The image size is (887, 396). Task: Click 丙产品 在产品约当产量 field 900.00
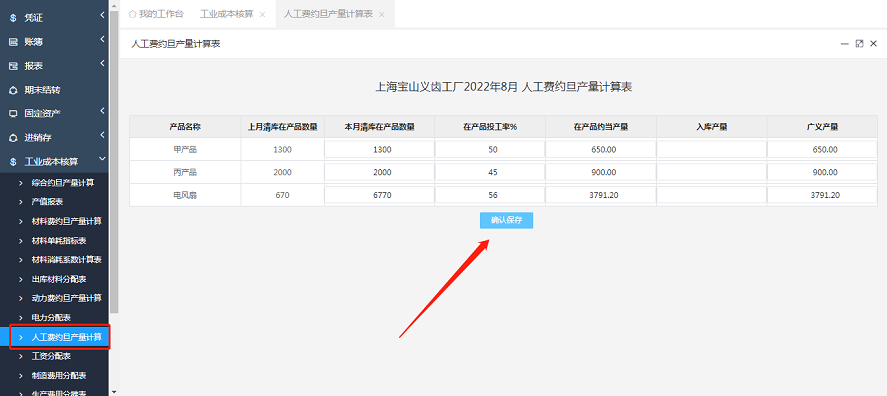pyautogui.click(x=601, y=173)
